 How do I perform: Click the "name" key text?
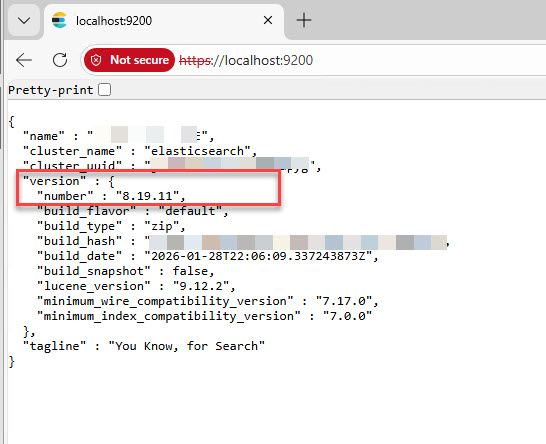(x=44, y=136)
